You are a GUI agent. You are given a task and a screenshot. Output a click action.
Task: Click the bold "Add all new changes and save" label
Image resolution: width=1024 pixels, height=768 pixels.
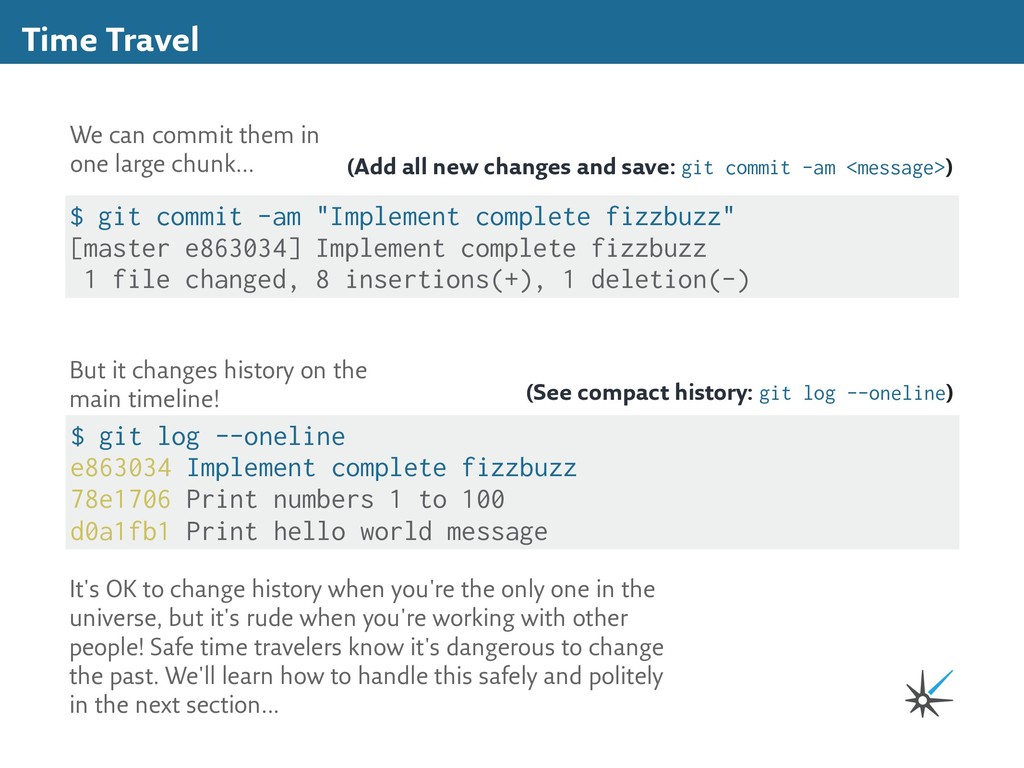point(511,167)
